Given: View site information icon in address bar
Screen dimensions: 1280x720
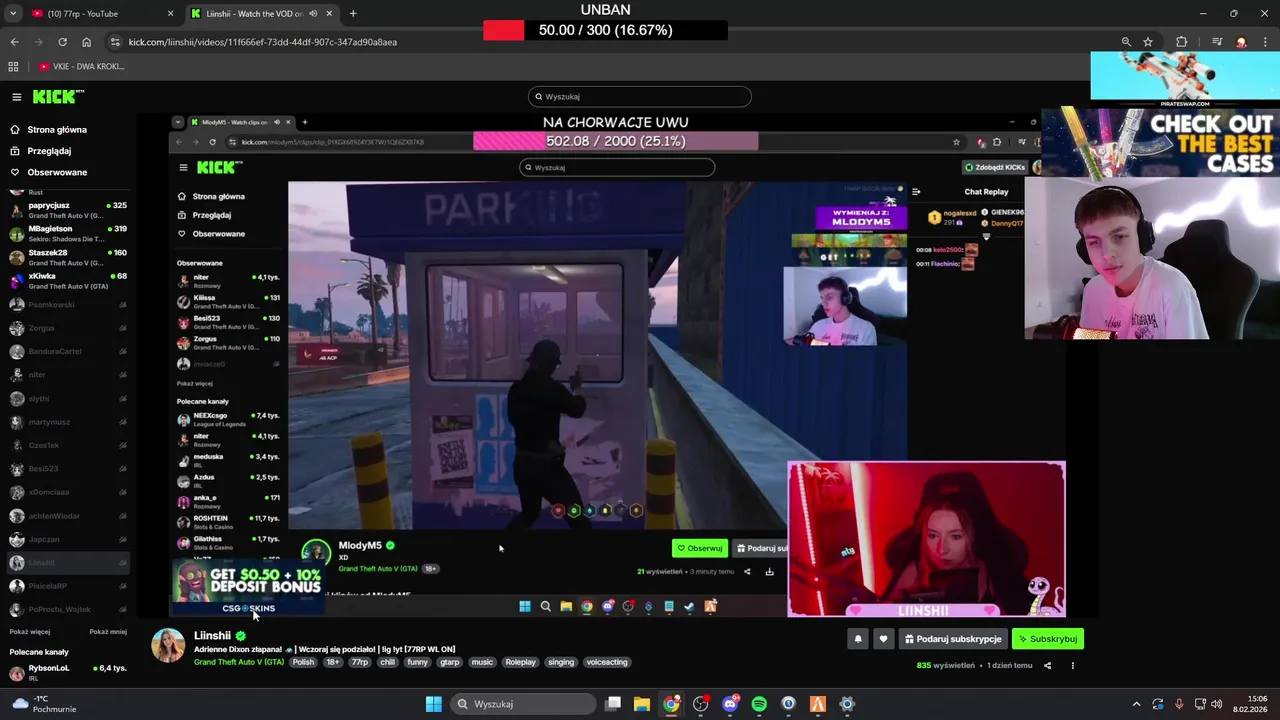Looking at the screenshot, I should point(115,42).
